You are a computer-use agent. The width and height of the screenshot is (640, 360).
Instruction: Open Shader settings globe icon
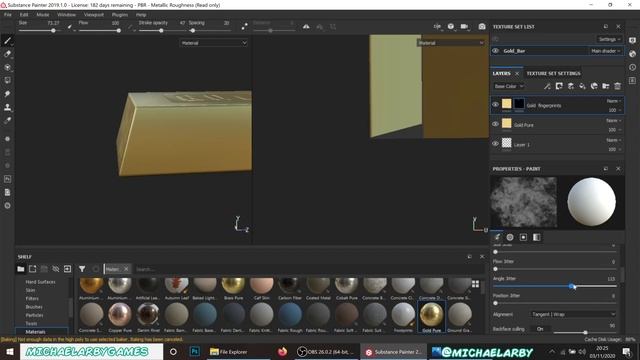(633, 54)
